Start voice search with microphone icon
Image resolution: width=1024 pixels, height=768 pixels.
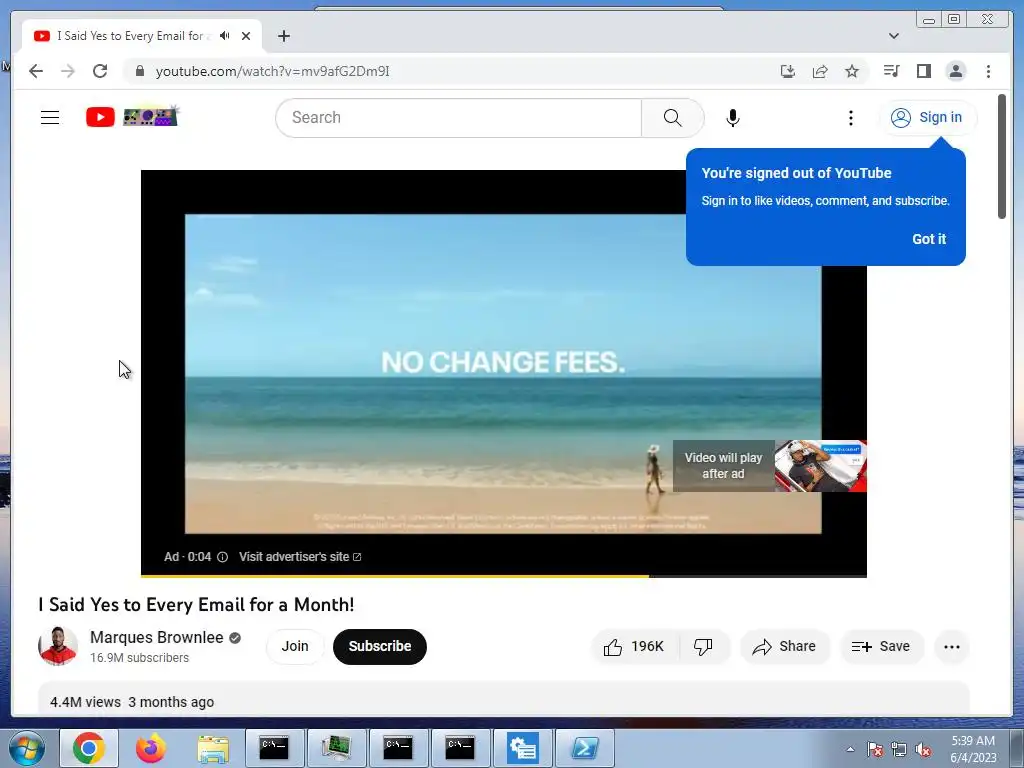click(x=733, y=118)
